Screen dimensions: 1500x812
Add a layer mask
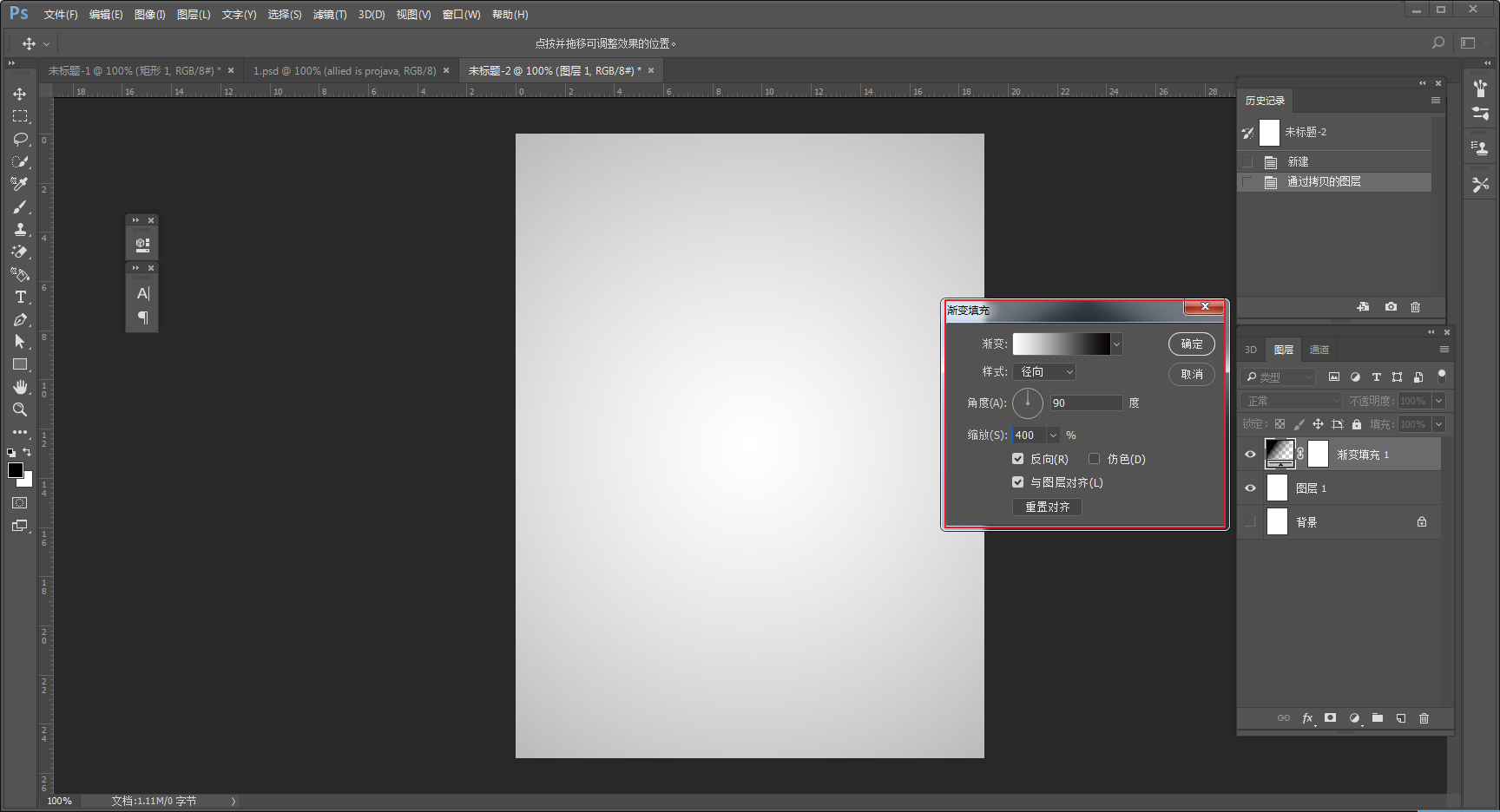click(1330, 718)
